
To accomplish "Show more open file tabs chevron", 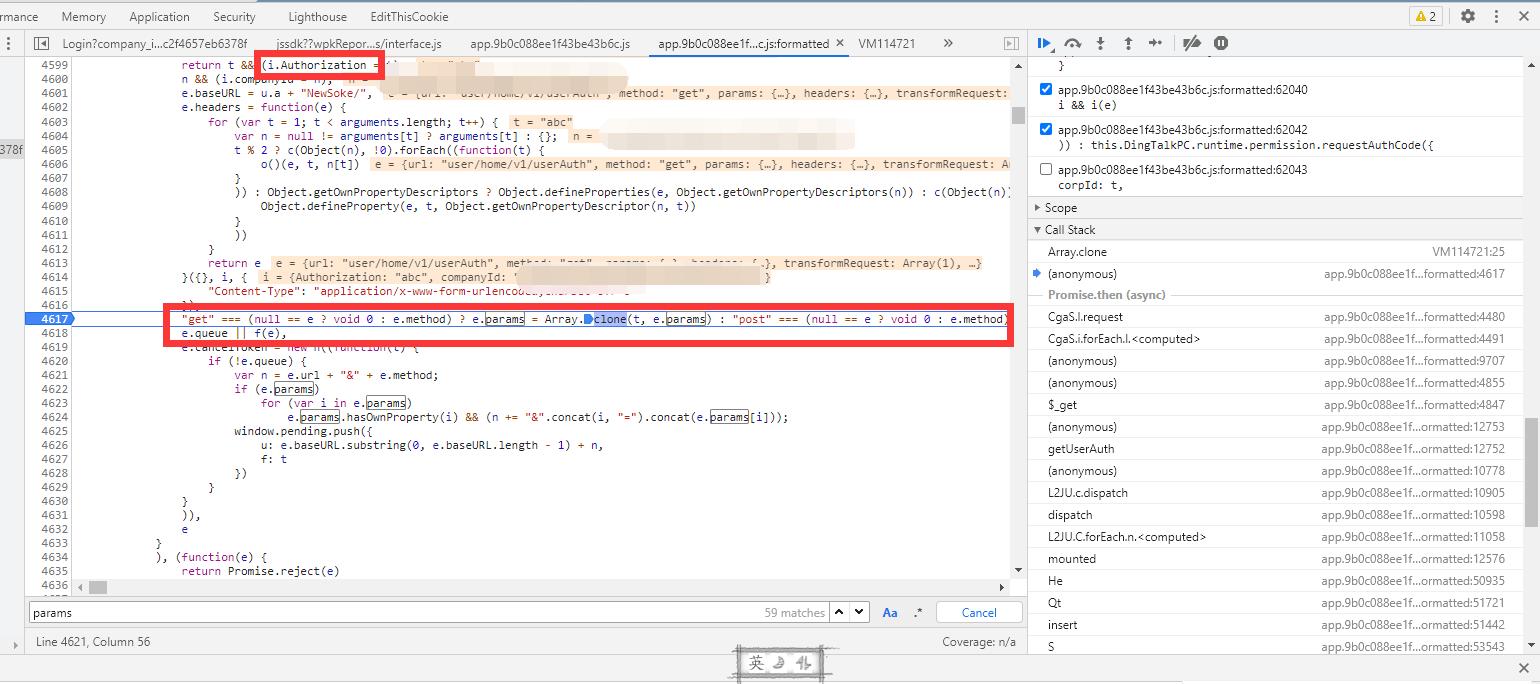I will 948,43.
